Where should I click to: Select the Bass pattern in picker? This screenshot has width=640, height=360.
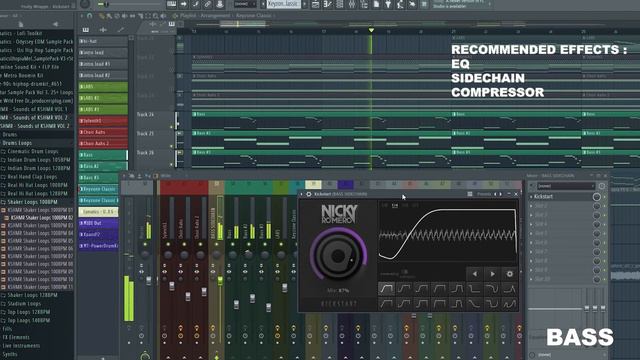tap(103, 155)
